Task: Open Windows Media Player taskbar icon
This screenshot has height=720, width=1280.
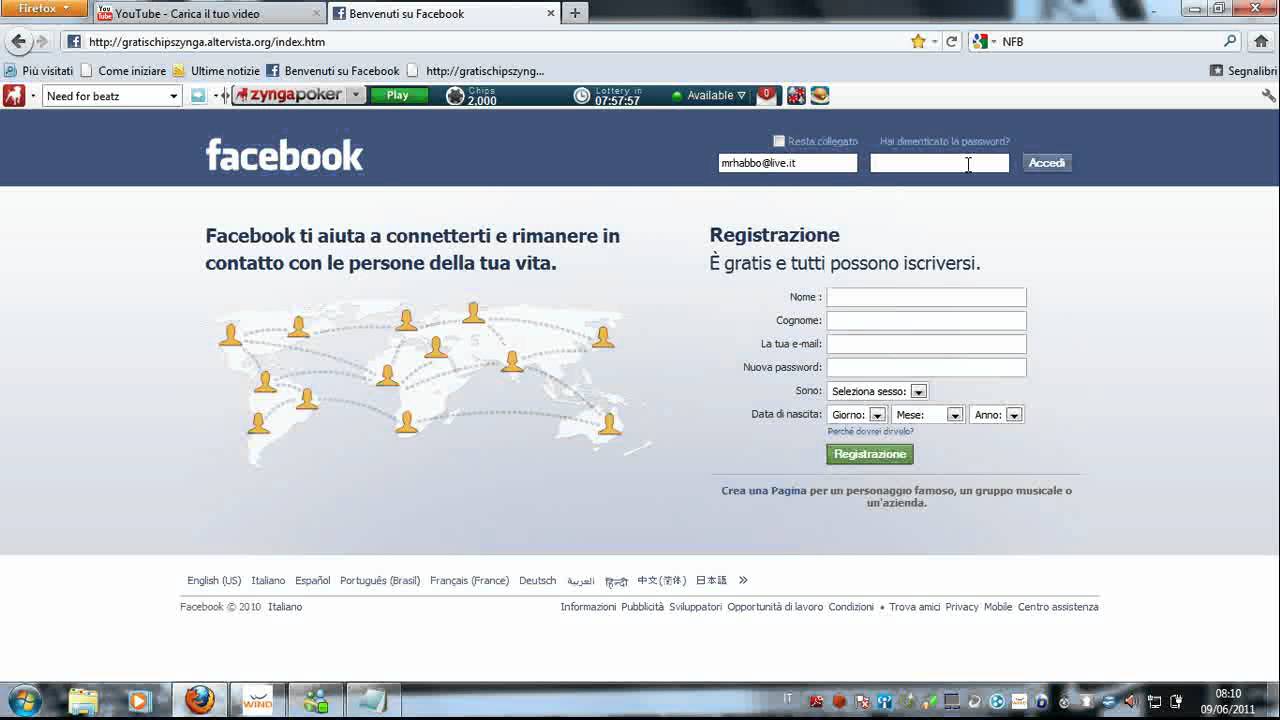Action: [x=138, y=701]
